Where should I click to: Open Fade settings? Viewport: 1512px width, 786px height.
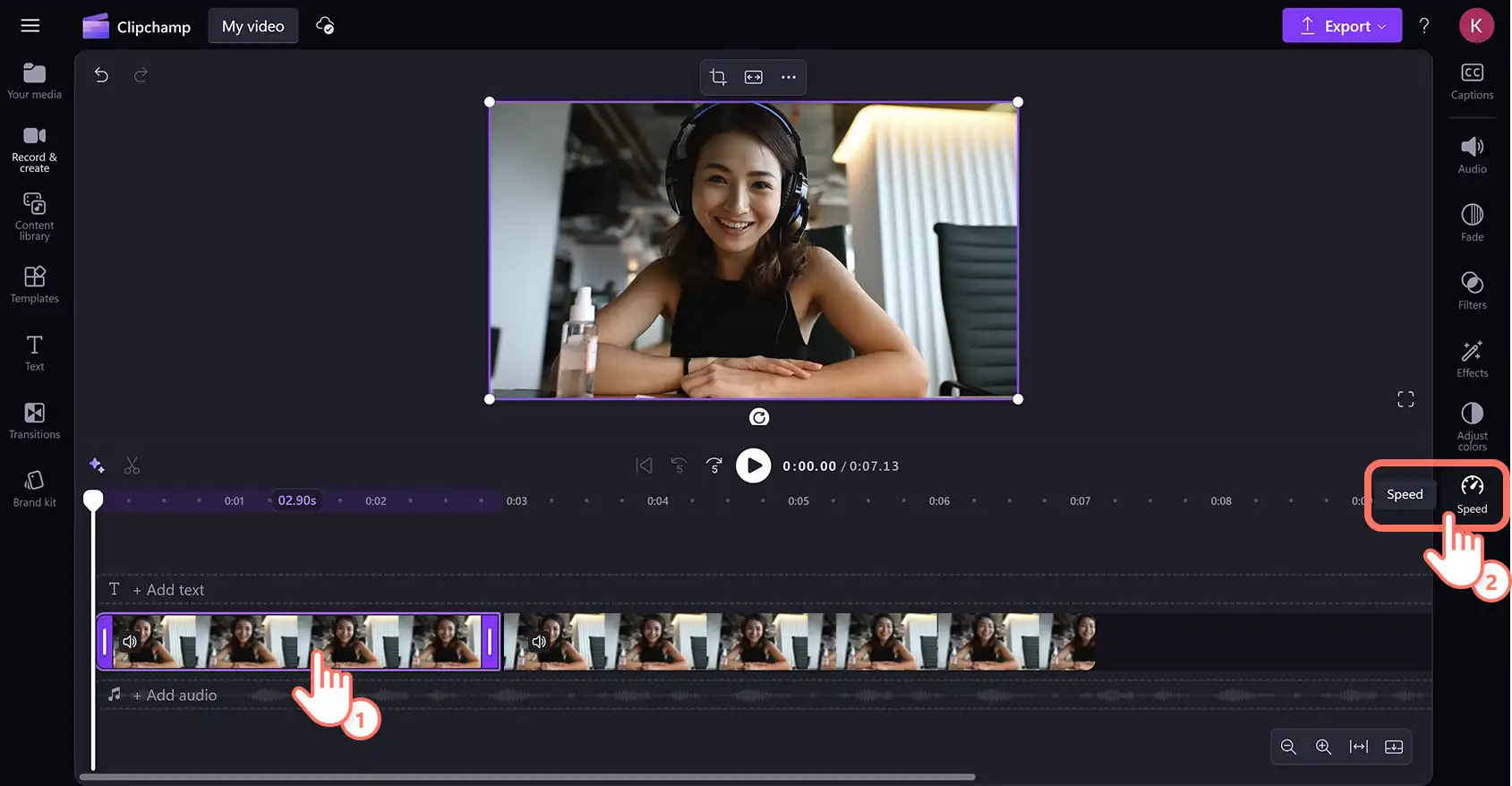coord(1472,223)
